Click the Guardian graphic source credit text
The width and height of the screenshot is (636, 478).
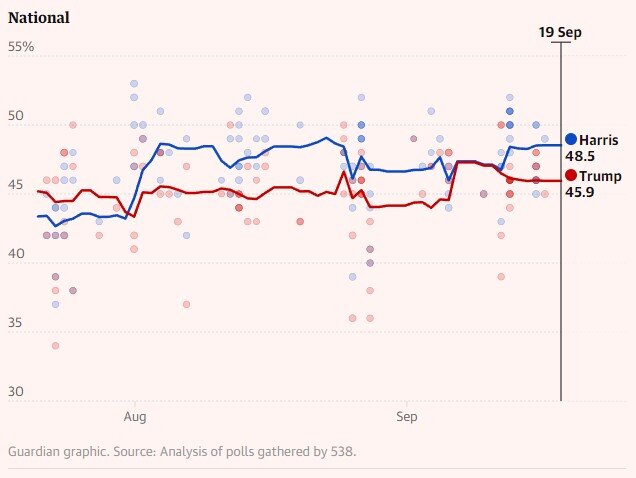(x=182, y=451)
